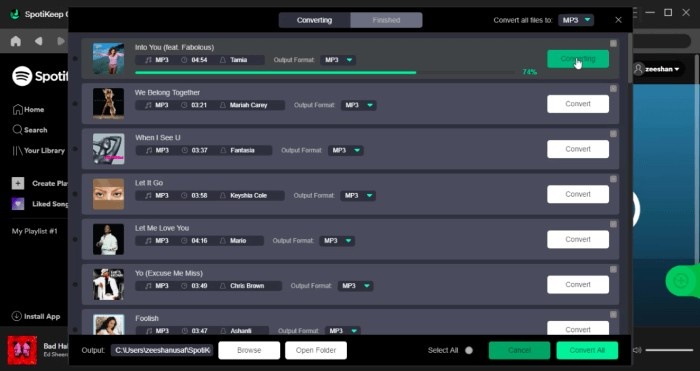Screen dimensions: 700x371
Task: Click the Let It Go album cover
Action: click(x=108, y=194)
